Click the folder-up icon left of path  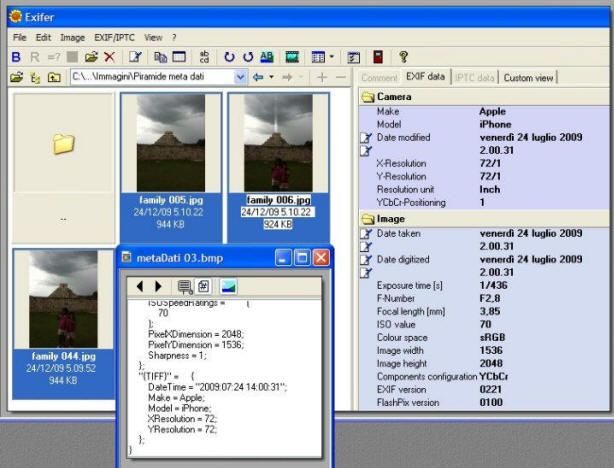tap(53, 77)
